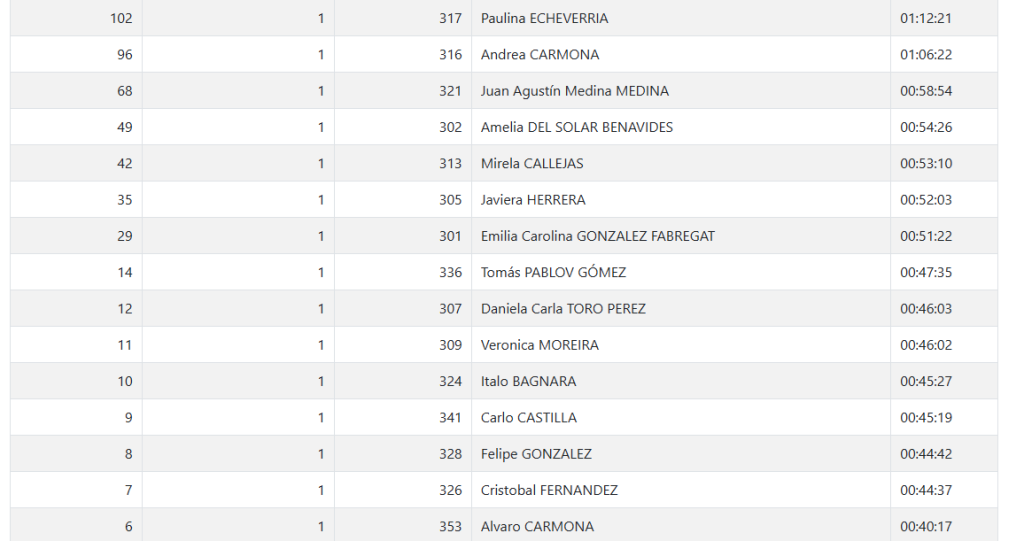The width and height of the screenshot is (1024, 541).
Task: Select Cristobal FERNANDEZ's name
Action: pos(549,490)
